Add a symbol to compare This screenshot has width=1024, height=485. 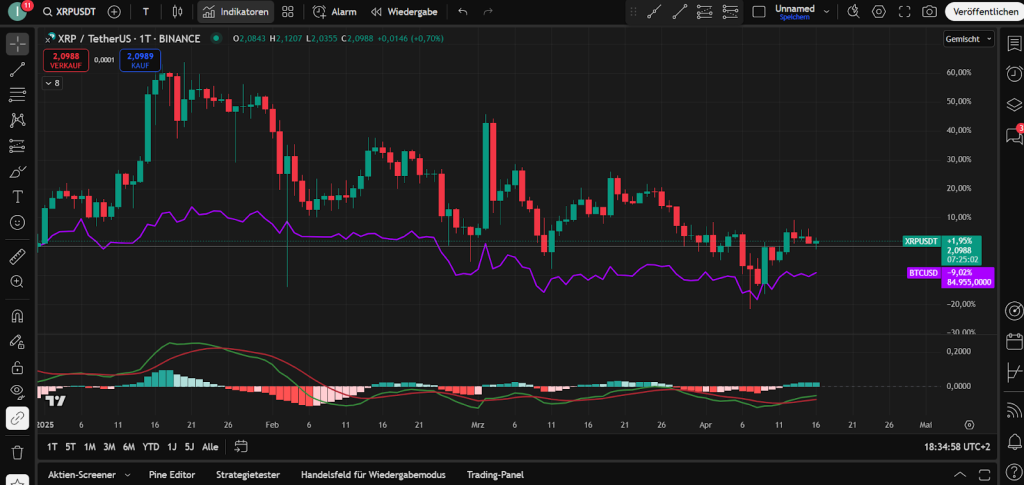[x=114, y=12]
